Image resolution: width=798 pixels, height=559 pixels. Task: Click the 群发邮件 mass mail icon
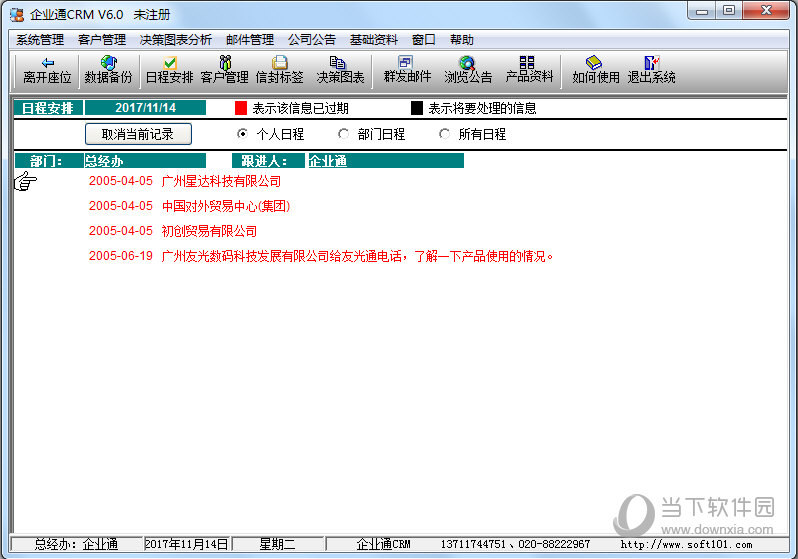pyautogui.click(x=407, y=70)
